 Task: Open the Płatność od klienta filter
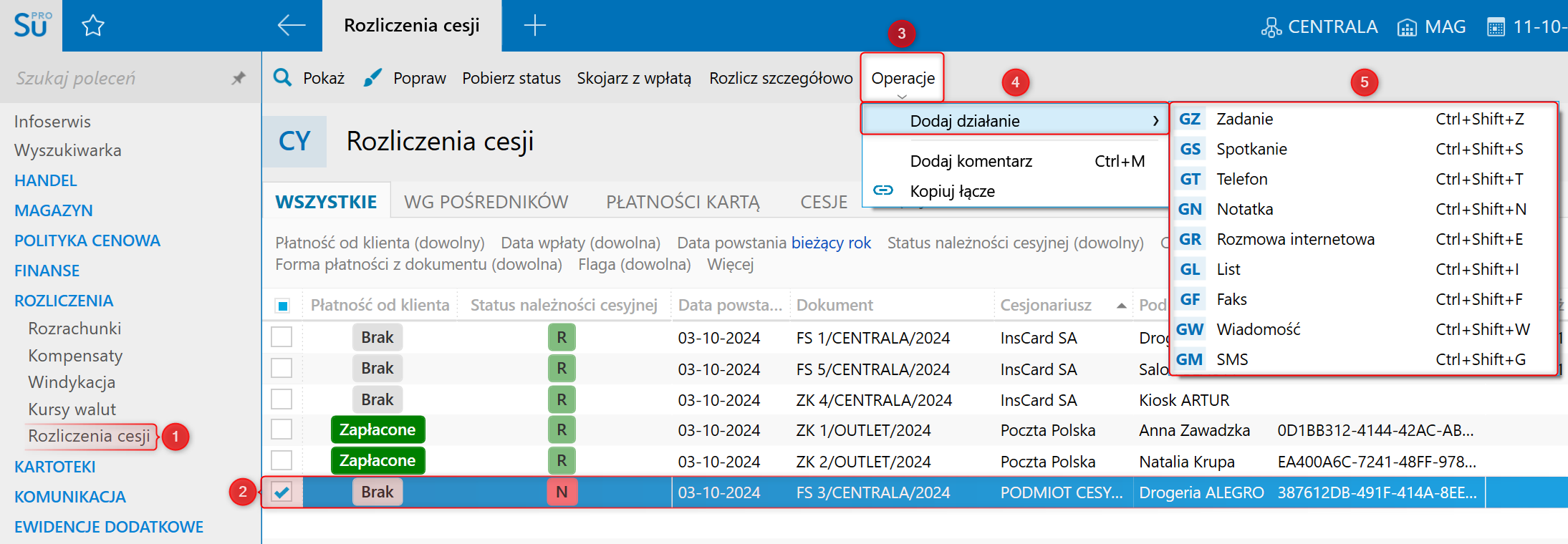click(x=380, y=243)
